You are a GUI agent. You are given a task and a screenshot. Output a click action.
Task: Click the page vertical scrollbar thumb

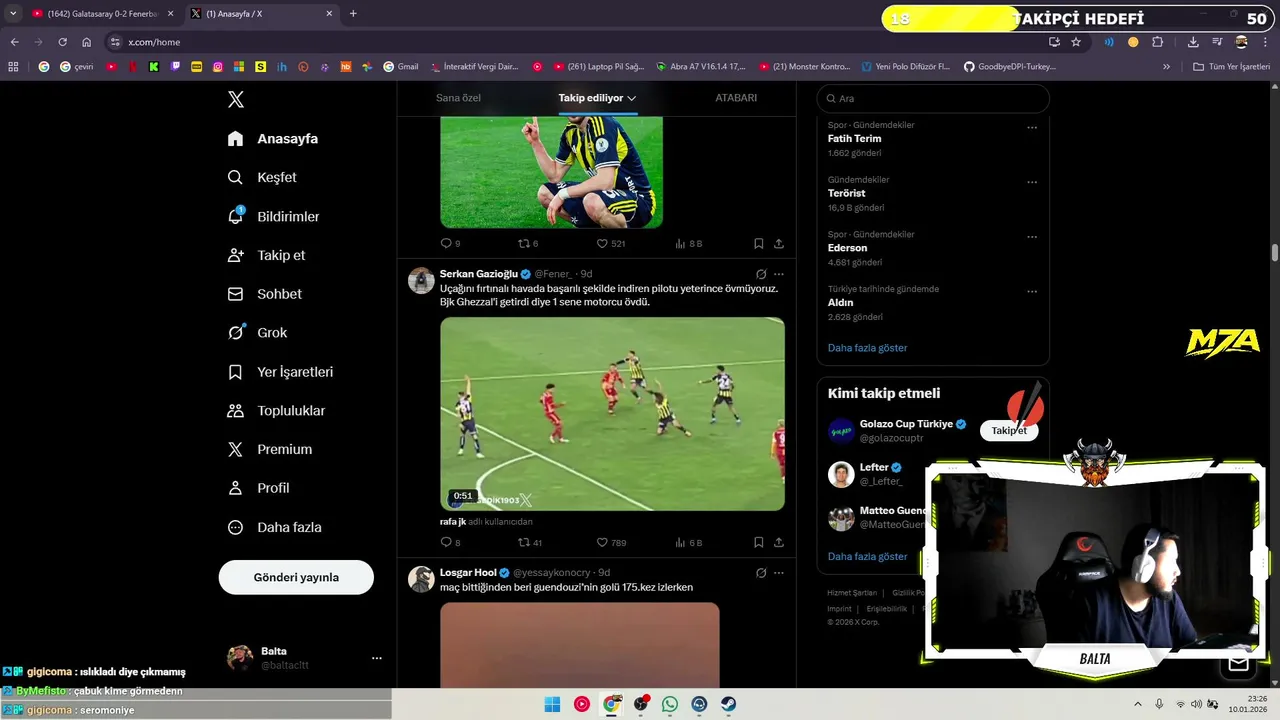pos(1275,252)
